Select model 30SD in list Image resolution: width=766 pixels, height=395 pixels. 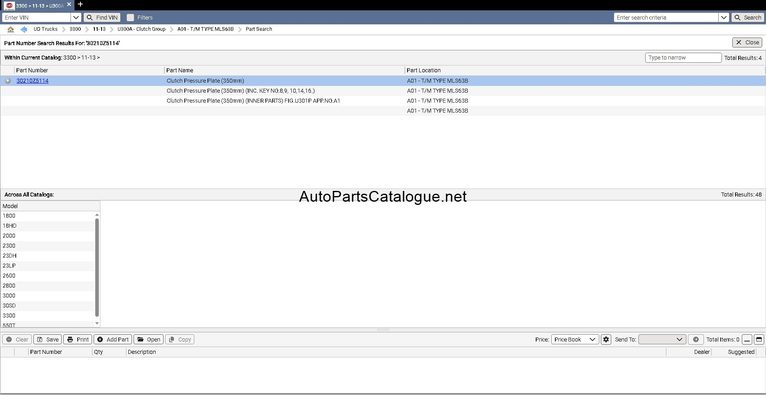47,306
